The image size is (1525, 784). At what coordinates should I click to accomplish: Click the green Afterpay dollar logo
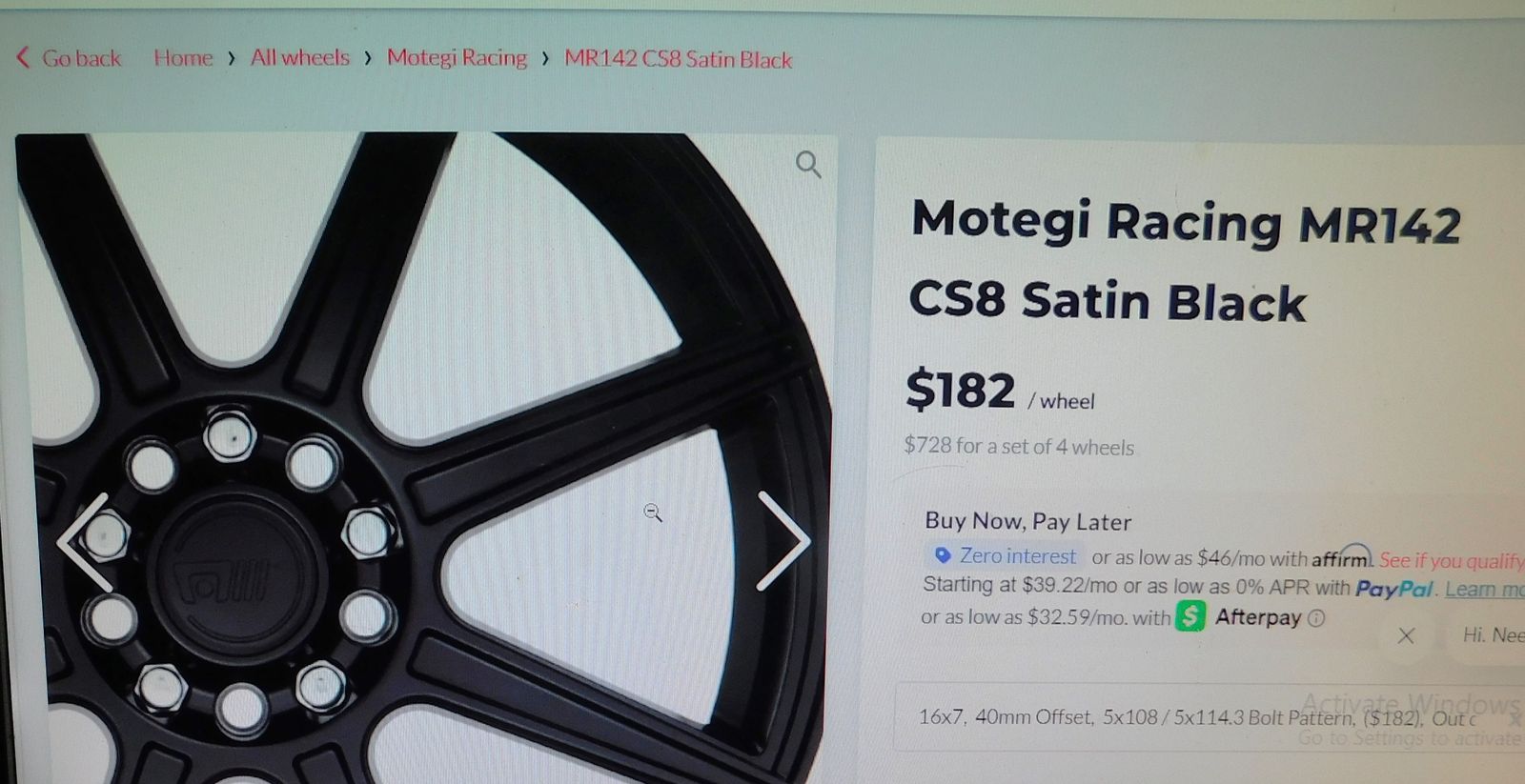[x=1190, y=616]
